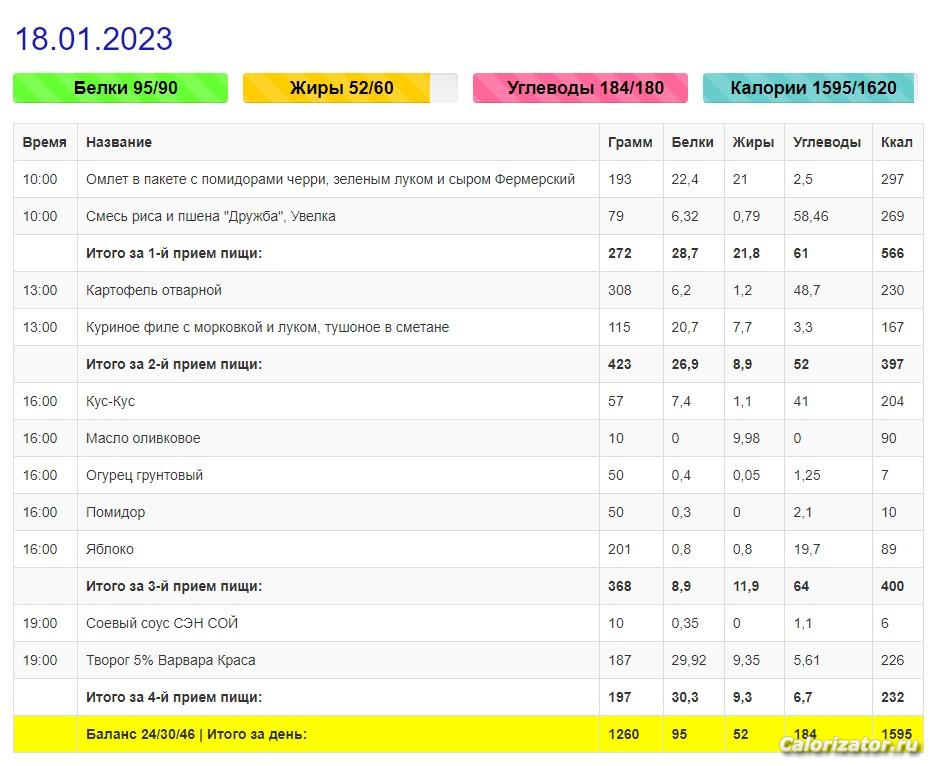Click the Жиры 52/60 progress bar
942x766 pixels.
point(350,88)
